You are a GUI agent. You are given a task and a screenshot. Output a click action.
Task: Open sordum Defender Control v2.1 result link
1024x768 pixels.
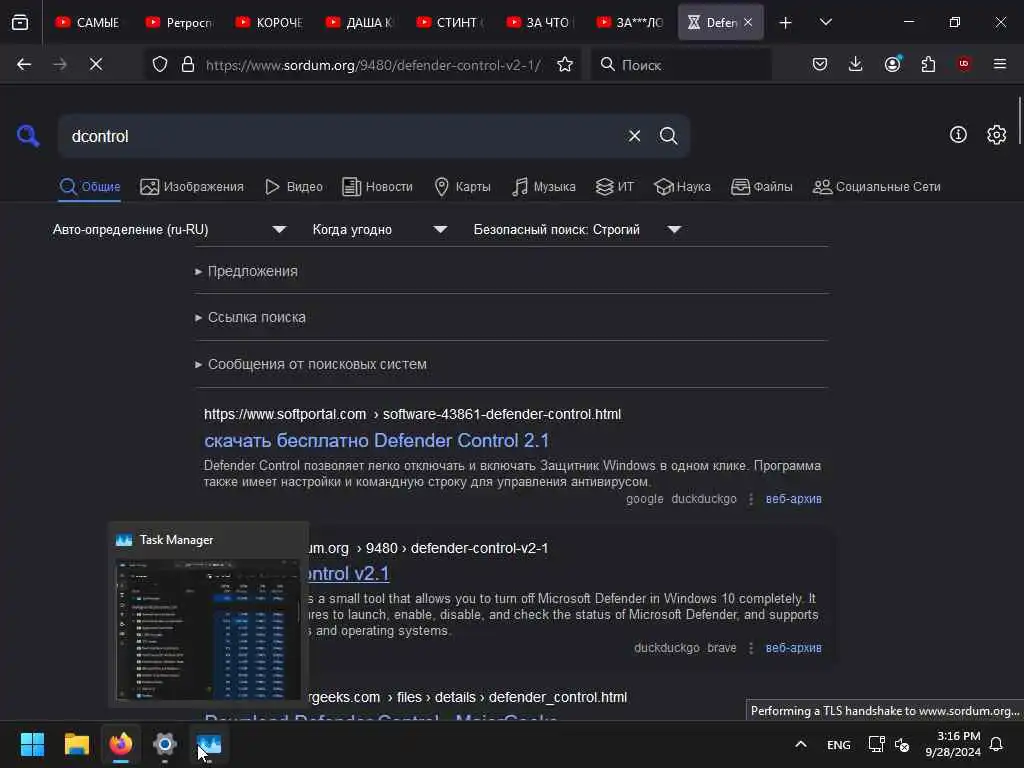coord(349,574)
